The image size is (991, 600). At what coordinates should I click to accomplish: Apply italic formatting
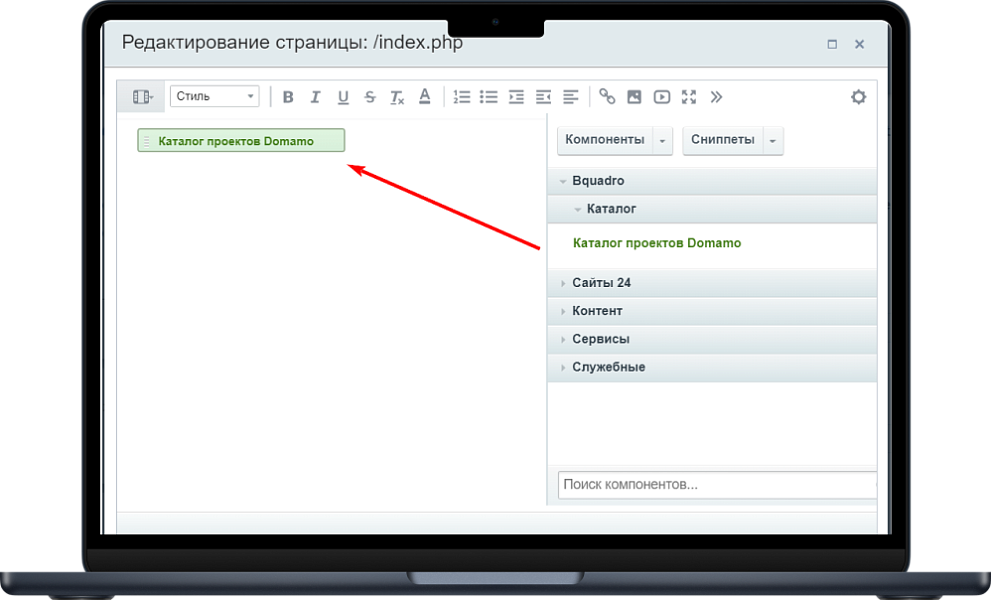(315, 97)
